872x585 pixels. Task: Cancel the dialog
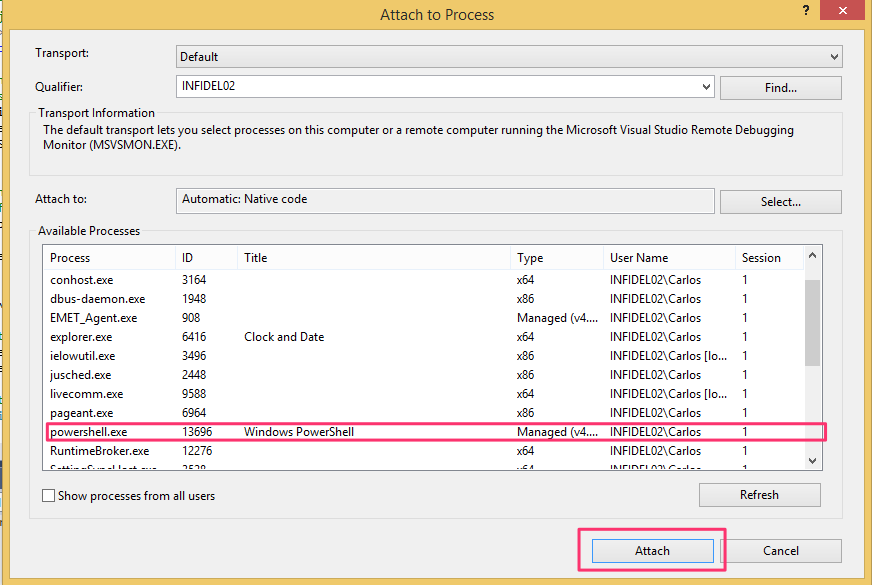click(781, 551)
